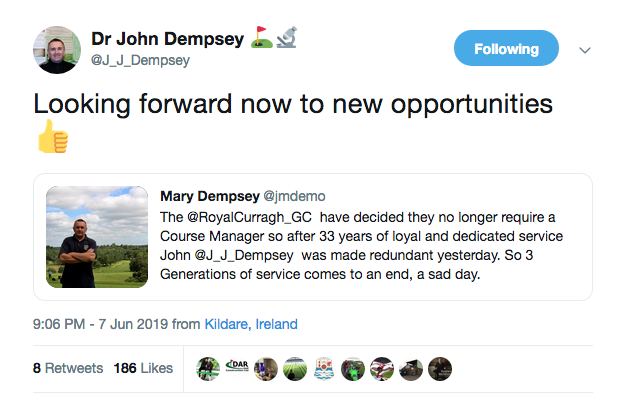Show the 186 Likes list
Viewport: 625px width, 406px height.
click(x=143, y=368)
